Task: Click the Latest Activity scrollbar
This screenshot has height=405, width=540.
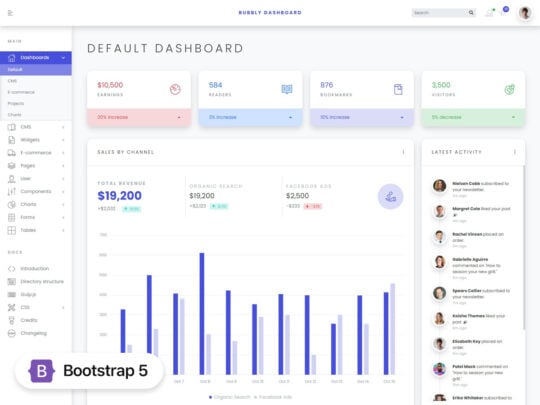Action: click(524, 247)
